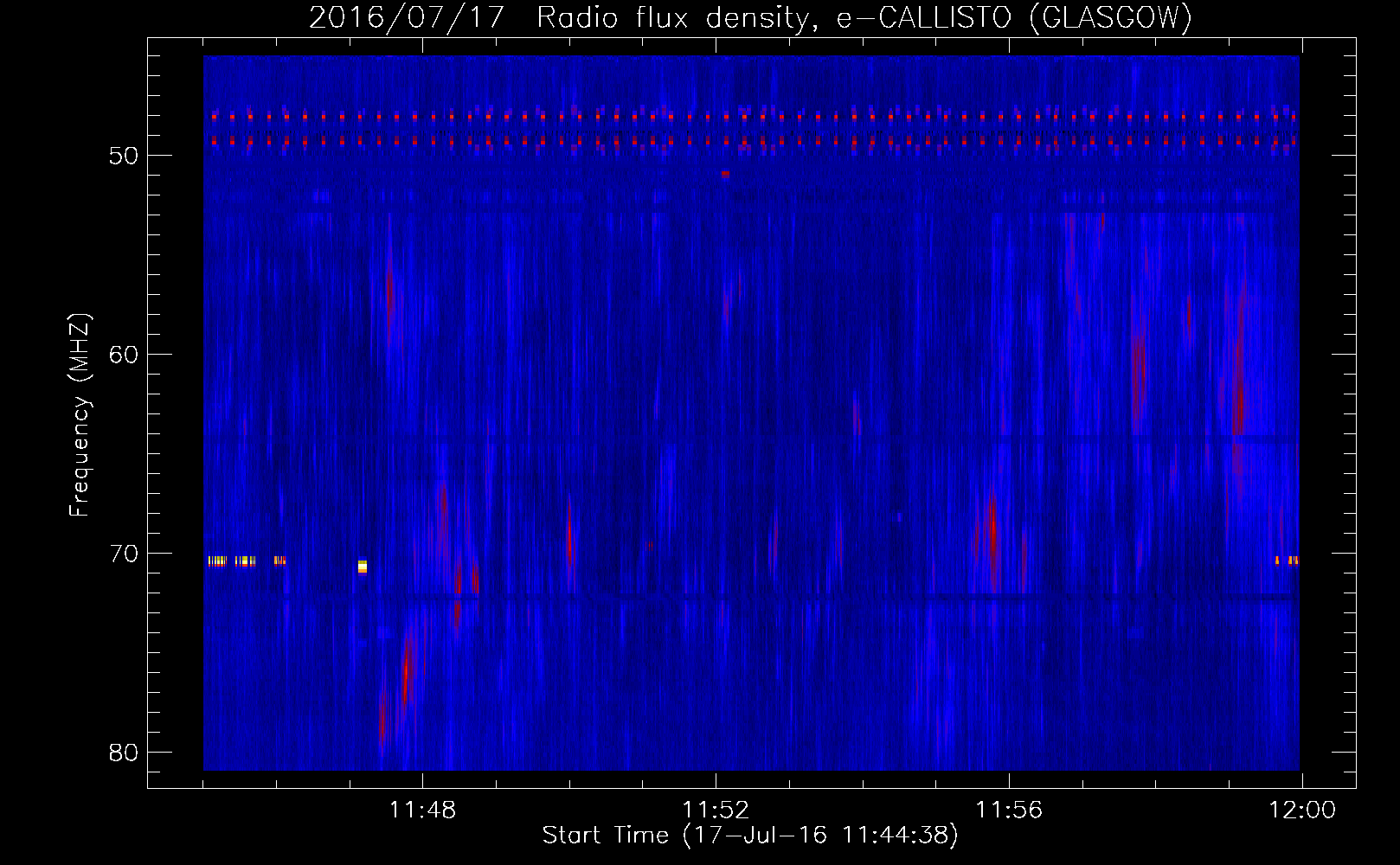The image size is (1400, 865).
Task: Click the bright yellow-white burst near 70 MHz
Action: tap(363, 567)
